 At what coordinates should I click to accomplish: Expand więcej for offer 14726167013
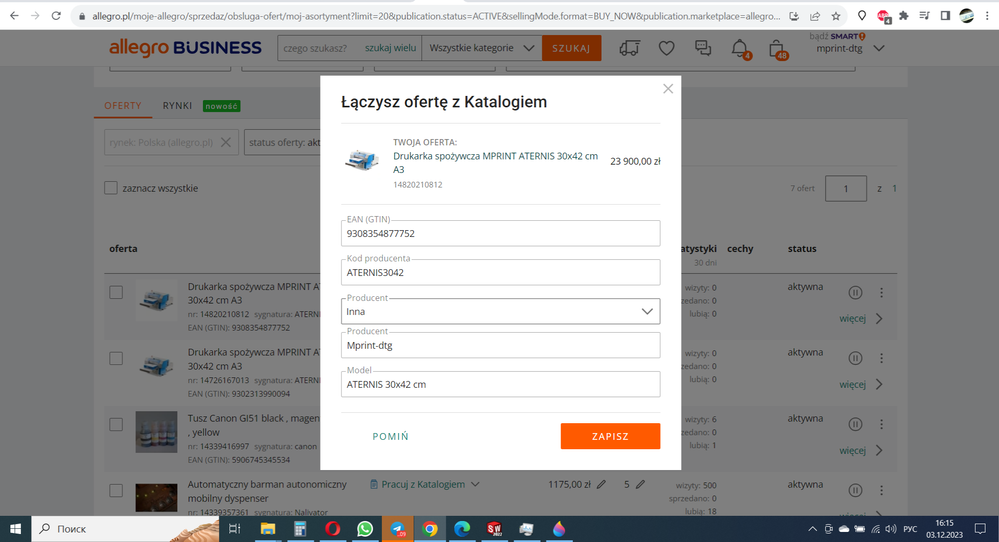pyautogui.click(x=861, y=385)
